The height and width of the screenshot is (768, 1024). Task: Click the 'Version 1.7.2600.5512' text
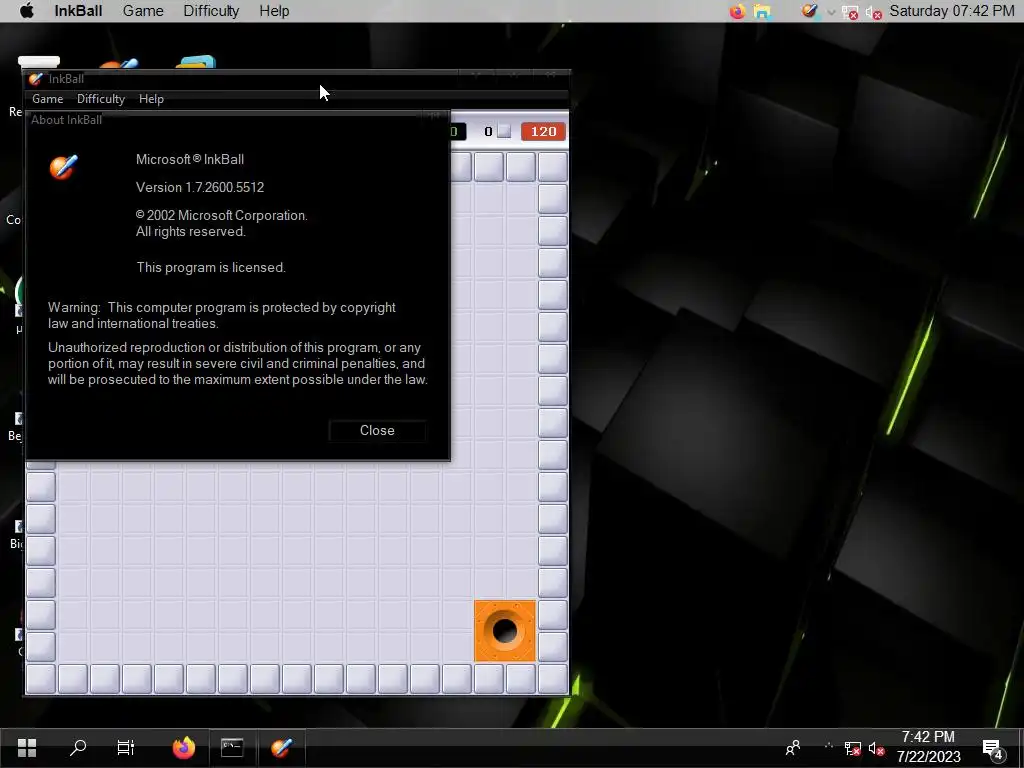200,187
